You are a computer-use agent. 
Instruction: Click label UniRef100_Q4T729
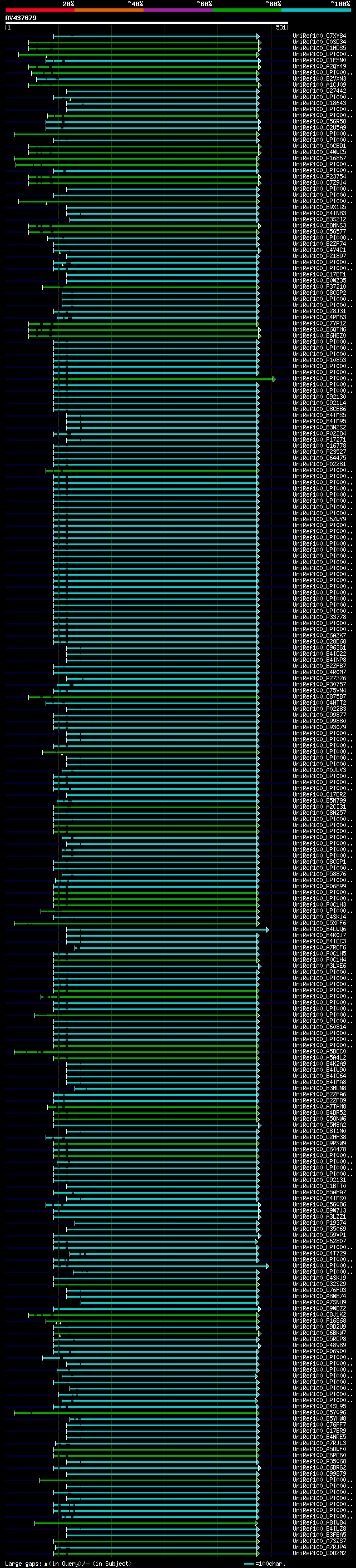tap(319, 1253)
